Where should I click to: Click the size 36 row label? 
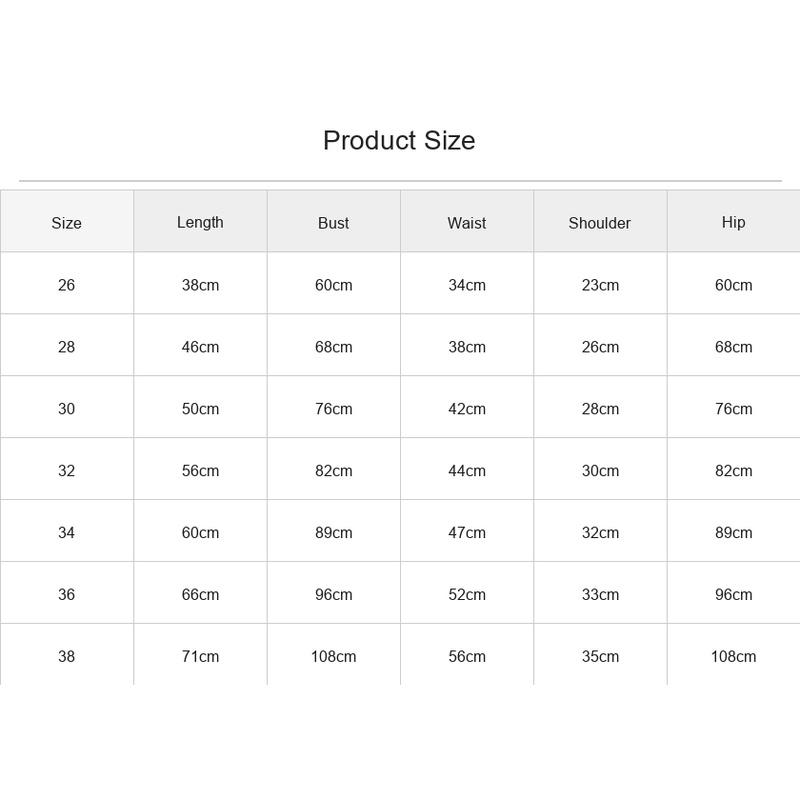click(66, 594)
